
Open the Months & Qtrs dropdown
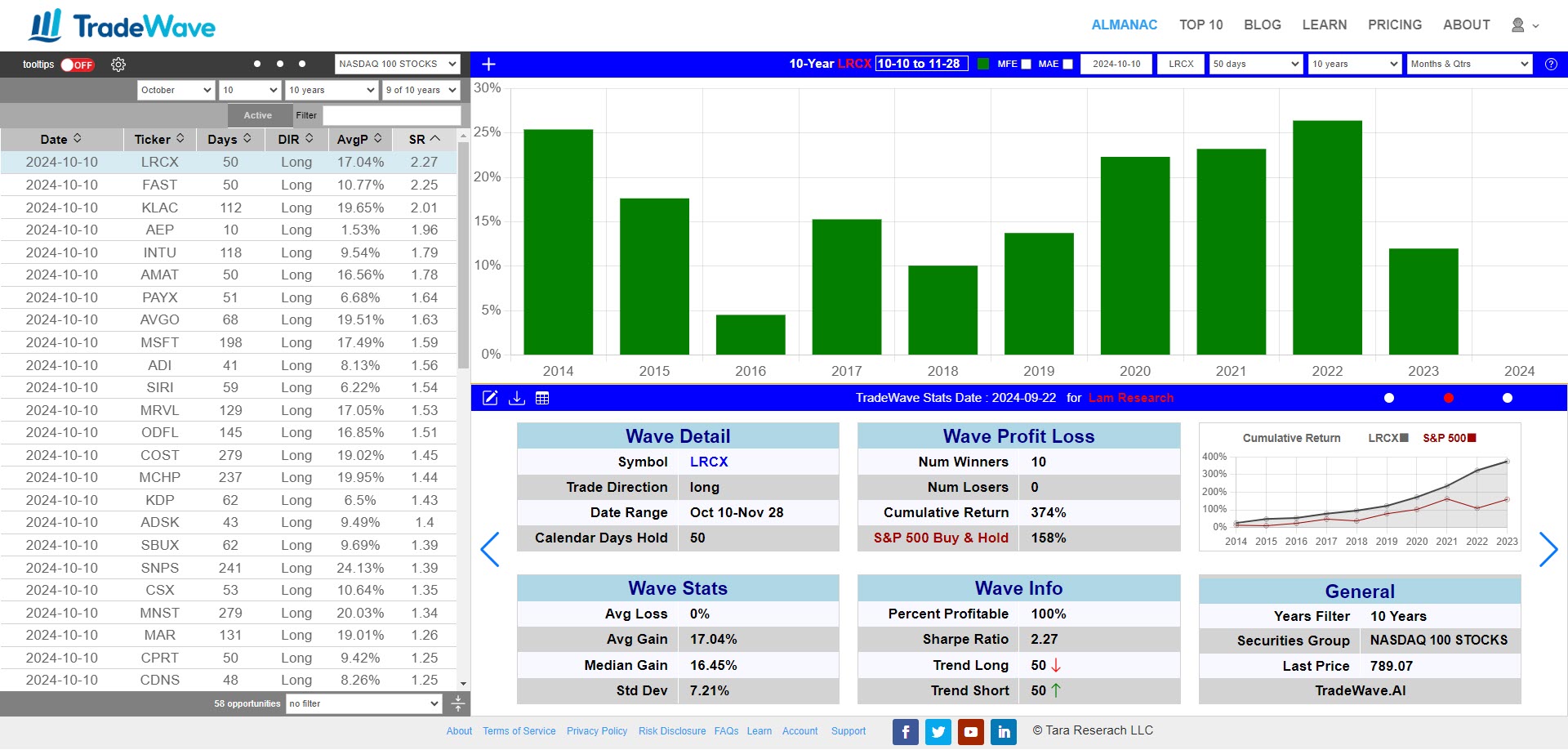[1469, 64]
